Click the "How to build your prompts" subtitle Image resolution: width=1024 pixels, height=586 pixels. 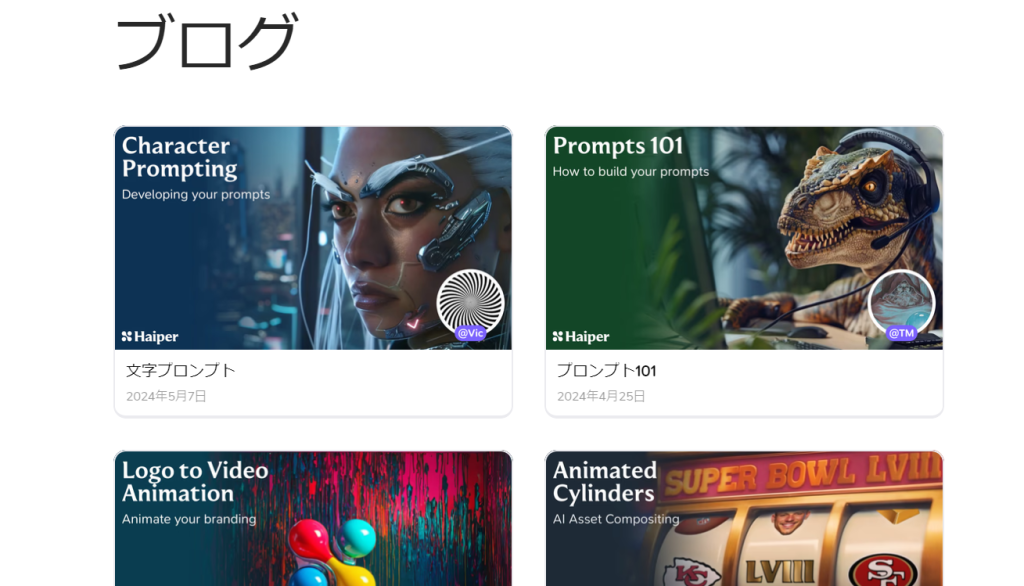(631, 172)
